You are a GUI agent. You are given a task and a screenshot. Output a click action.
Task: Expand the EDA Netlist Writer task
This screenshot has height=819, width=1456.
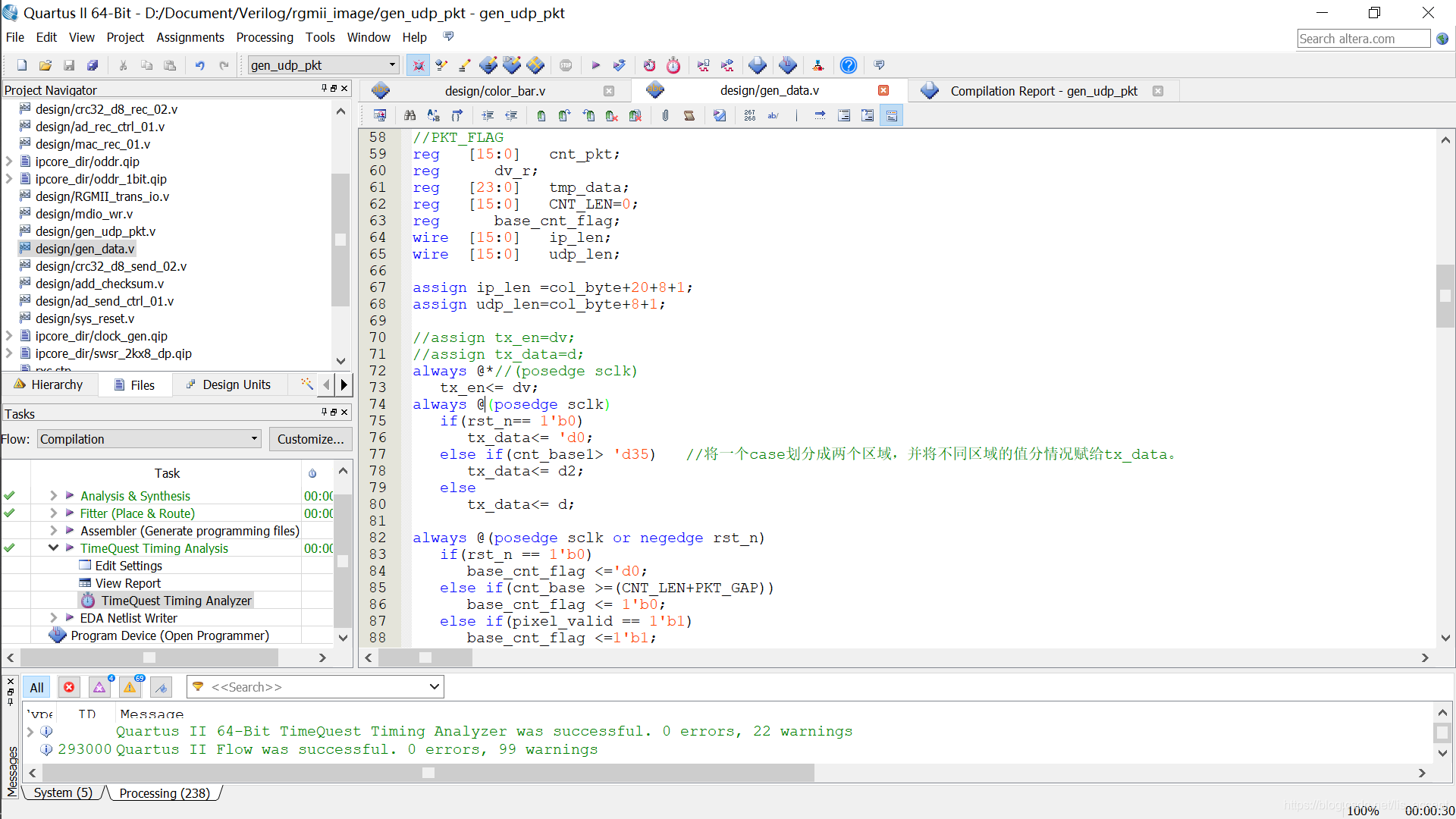coord(53,618)
